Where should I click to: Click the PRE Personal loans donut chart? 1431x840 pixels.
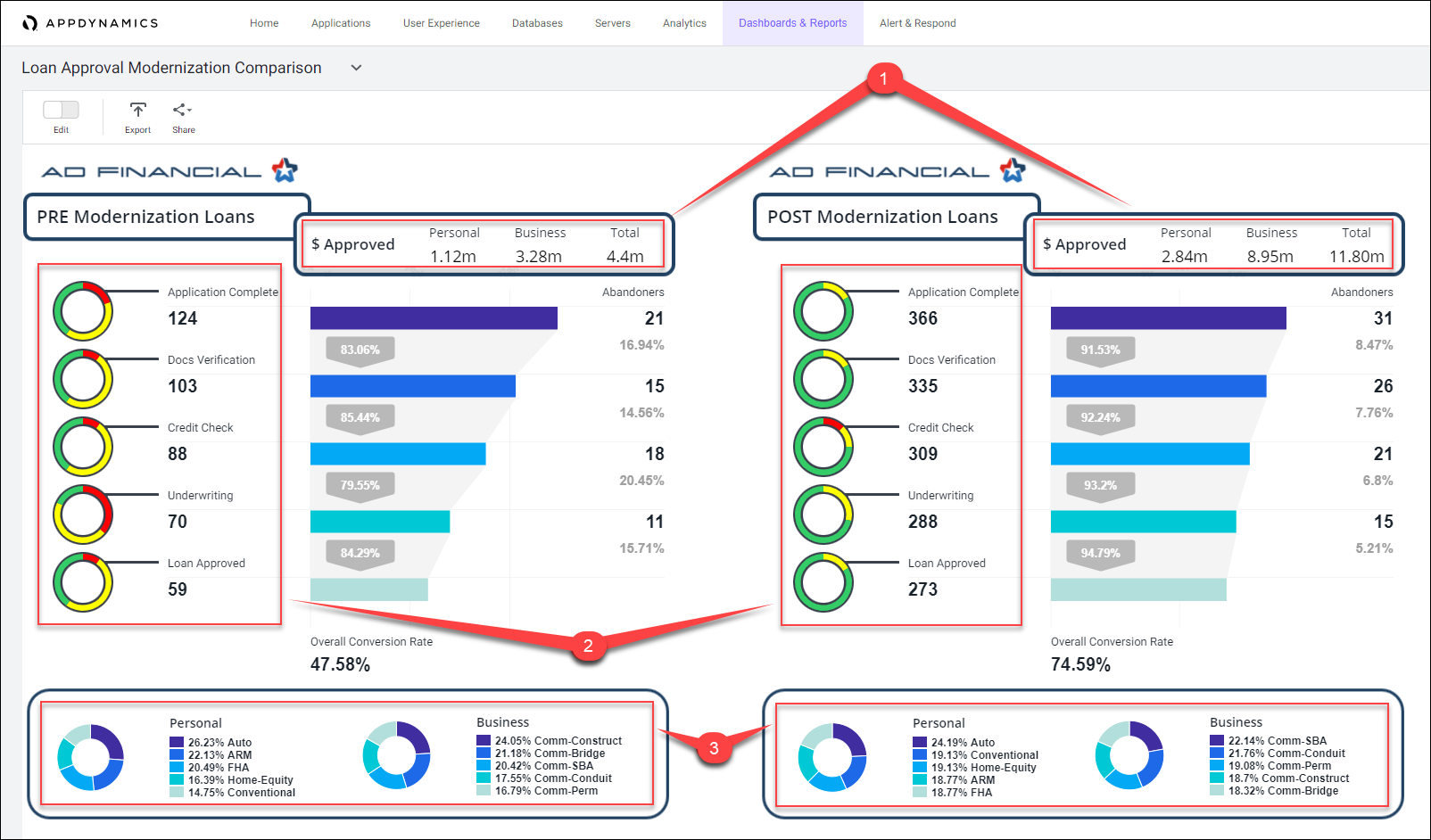[90, 757]
